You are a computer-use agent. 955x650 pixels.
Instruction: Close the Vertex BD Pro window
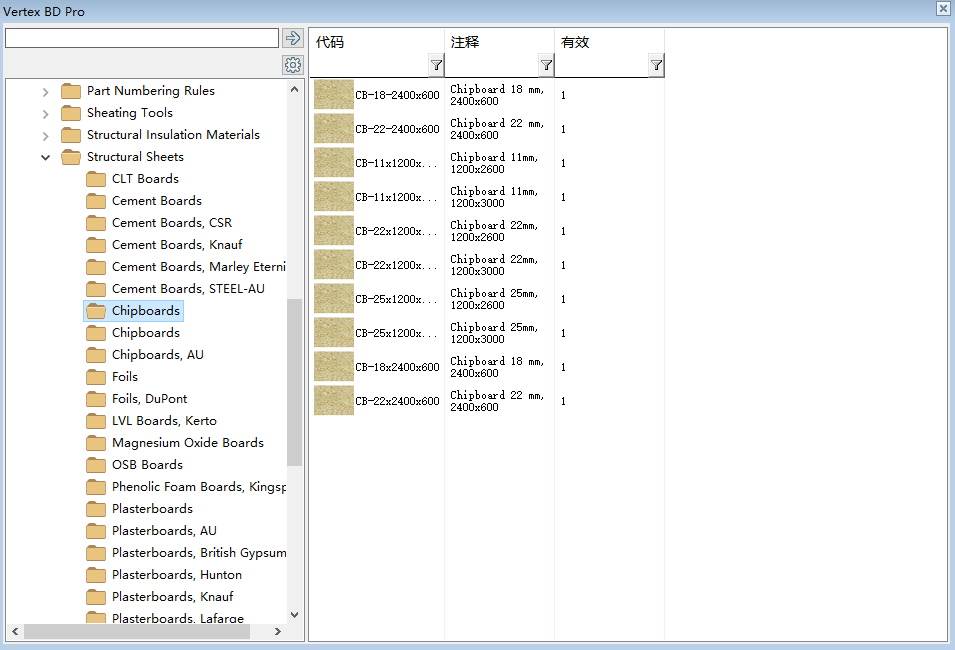tap(943, 8)
